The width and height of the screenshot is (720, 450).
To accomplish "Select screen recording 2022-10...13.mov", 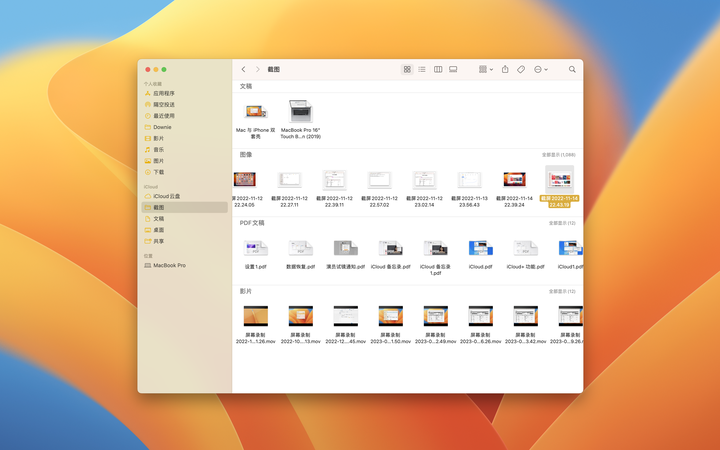I will (300, 325).
